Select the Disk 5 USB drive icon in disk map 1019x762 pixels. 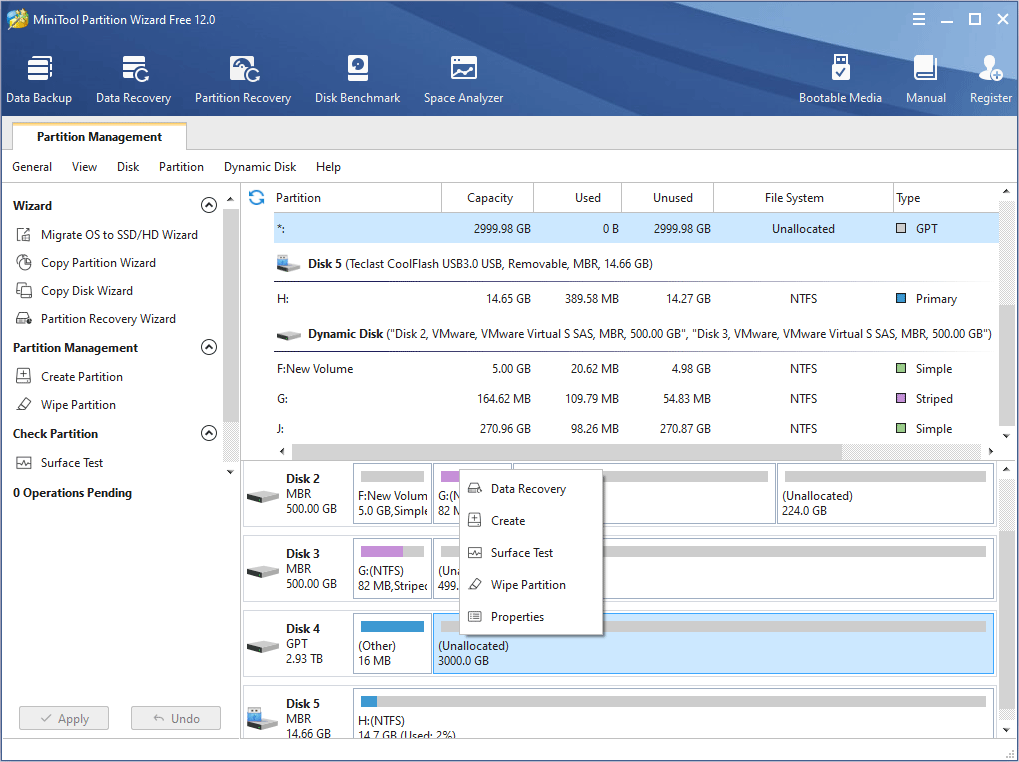pos(263,718)
